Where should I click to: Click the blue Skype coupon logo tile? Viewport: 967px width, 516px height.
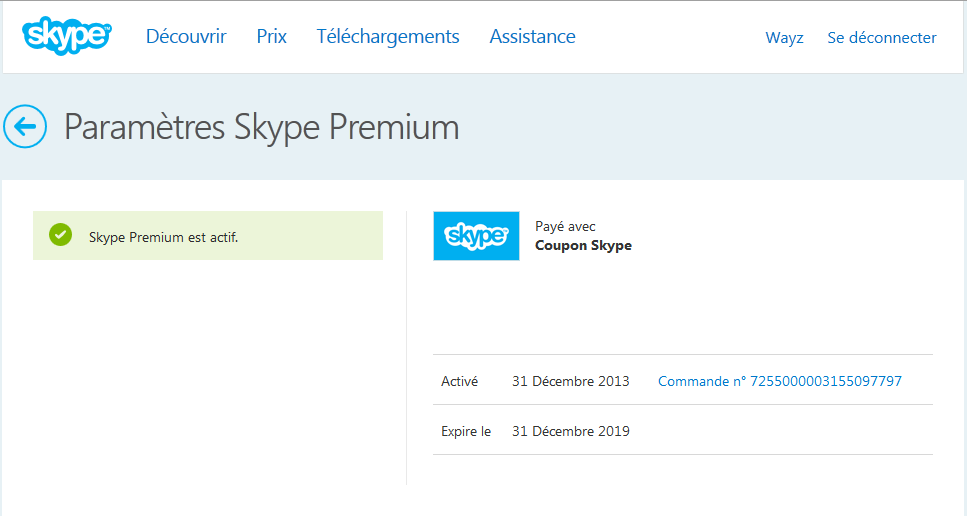(476, 235)
